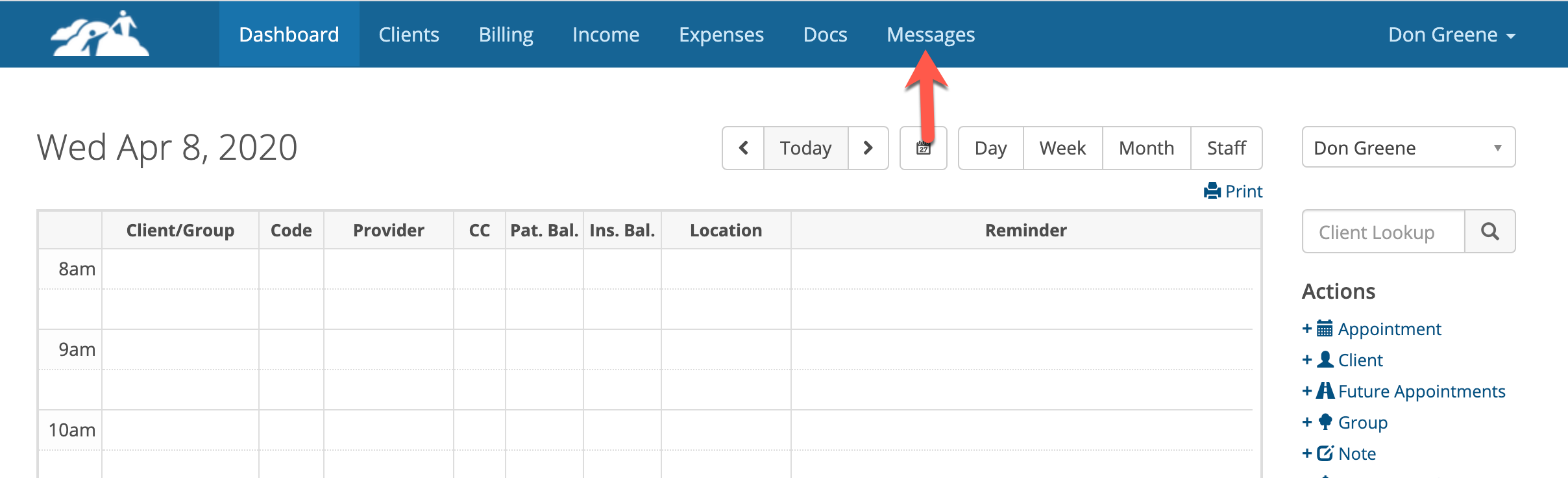The image size is (1568, 478).
Task: Click the Print icon link
Action: 1232,192
